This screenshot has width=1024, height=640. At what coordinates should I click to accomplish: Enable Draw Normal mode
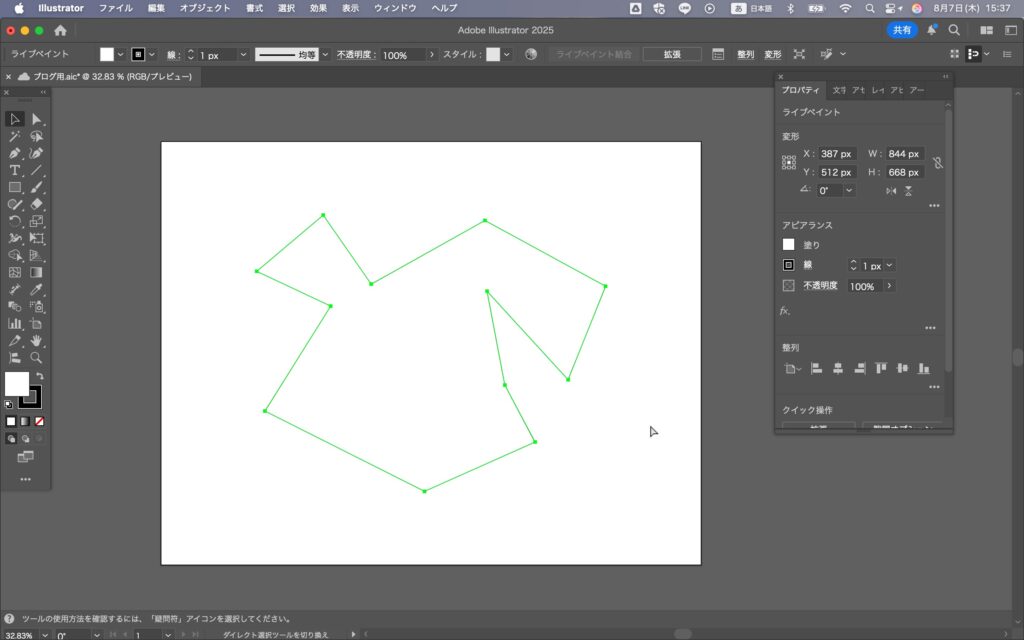[x=11, y=438]
